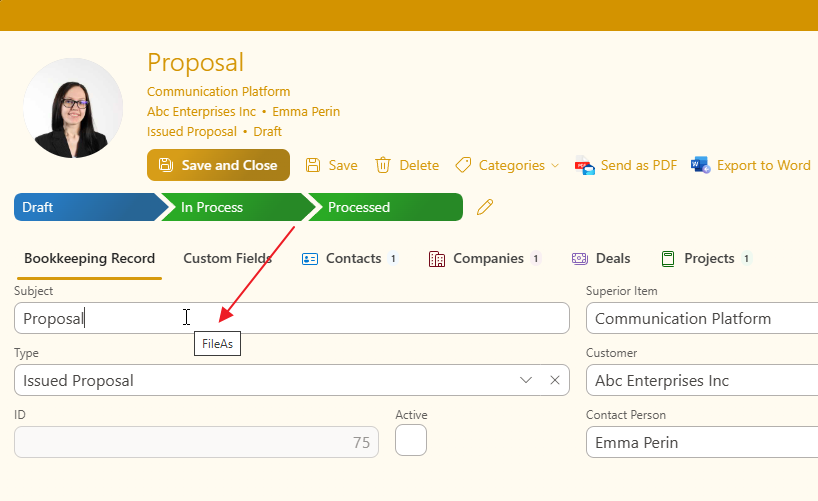This screenshot has width=818, height=501.
Task: Click the Save floppy disk icon
Action: (313, 165)
